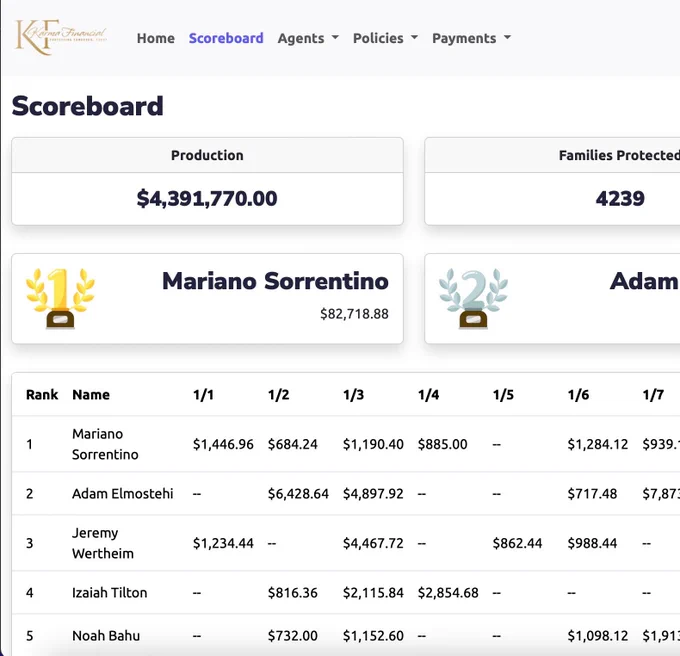The height and width of the screenshot is (656, 680).
Task: Select the $4,391,770.00 production total
Action: click(207, 199)
